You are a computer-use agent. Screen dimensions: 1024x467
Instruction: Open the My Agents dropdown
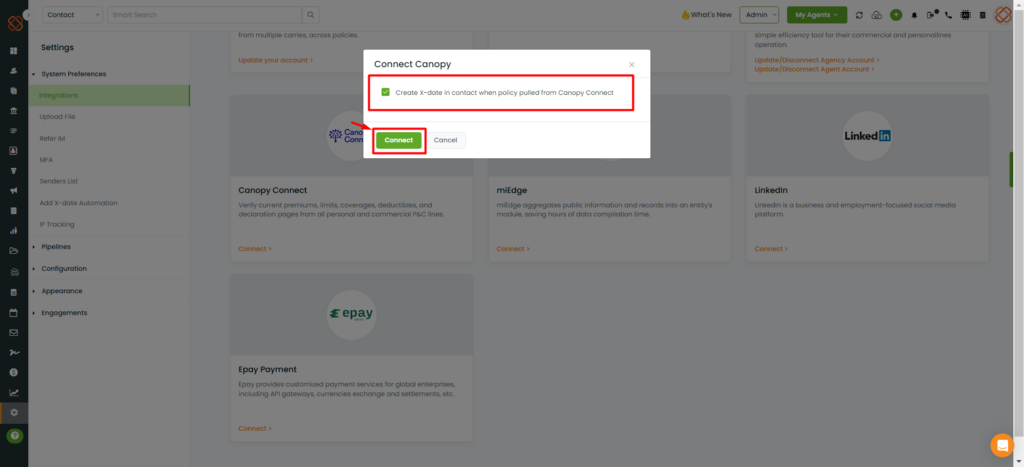tap(816, 15)
